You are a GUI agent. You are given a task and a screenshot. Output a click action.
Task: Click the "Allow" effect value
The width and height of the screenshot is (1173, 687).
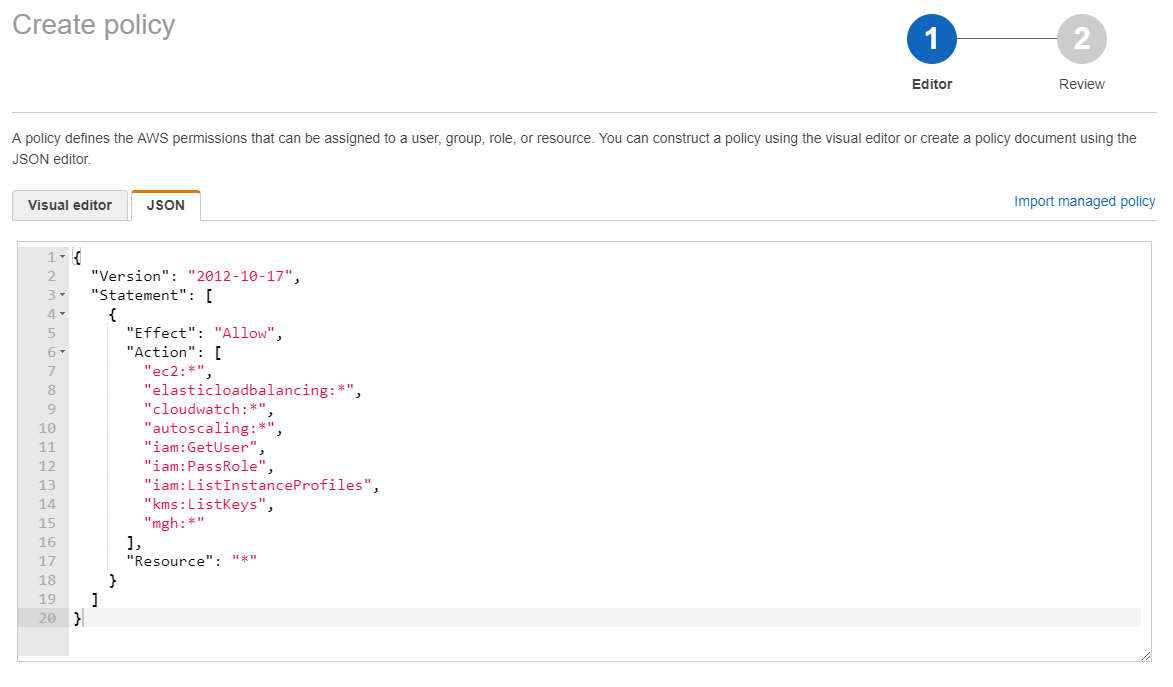point(246,334)
